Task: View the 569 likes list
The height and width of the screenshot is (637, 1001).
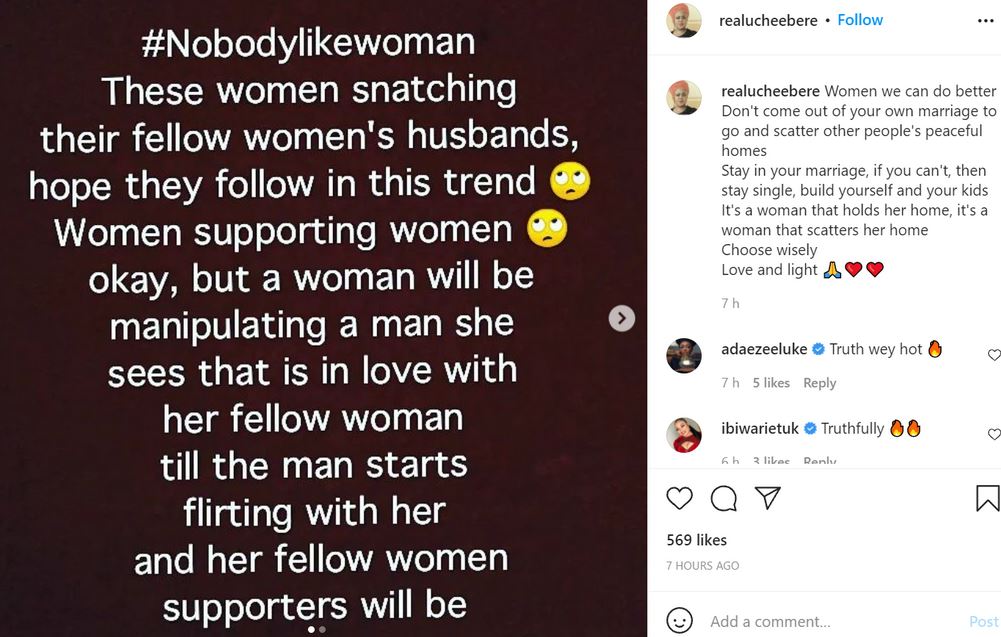Action: coord(696,540)
